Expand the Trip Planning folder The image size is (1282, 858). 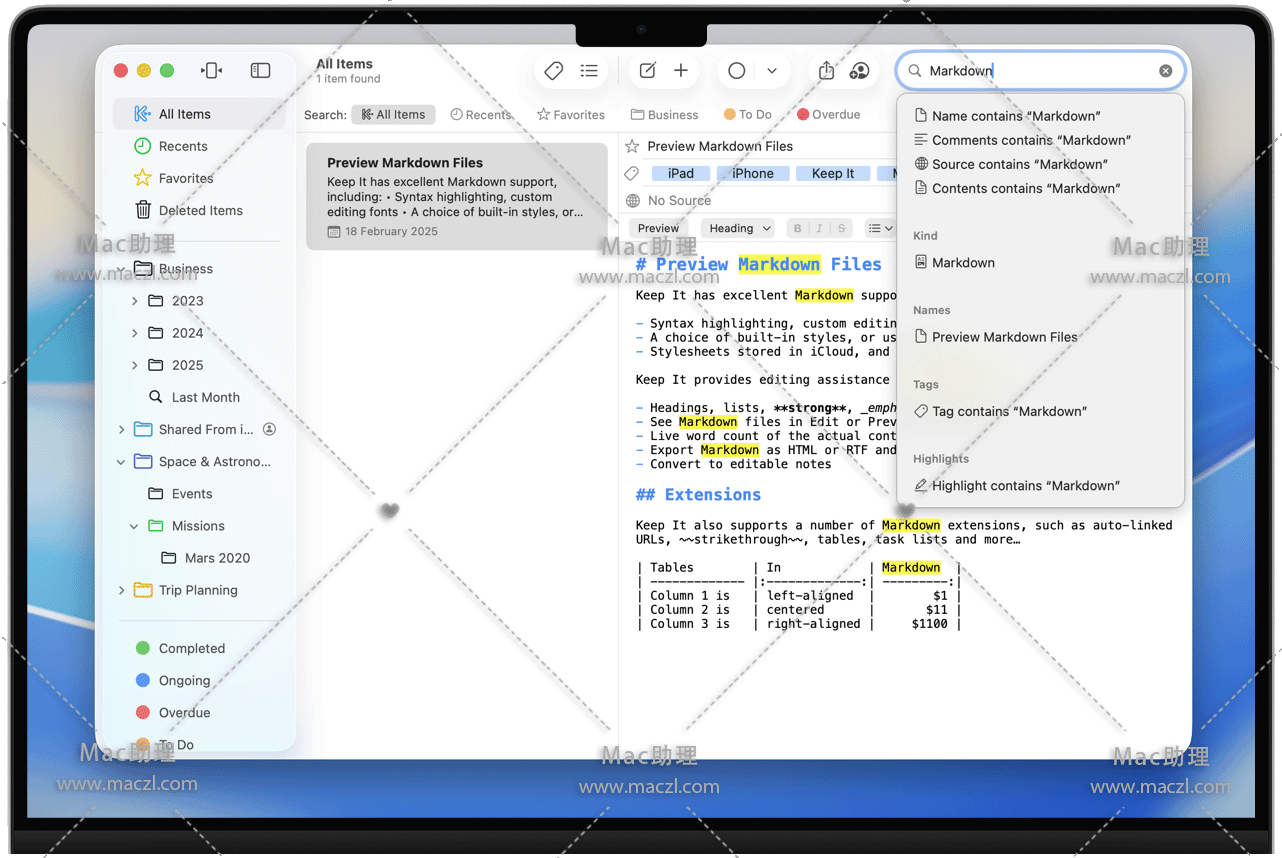click(x=122, y=590)
